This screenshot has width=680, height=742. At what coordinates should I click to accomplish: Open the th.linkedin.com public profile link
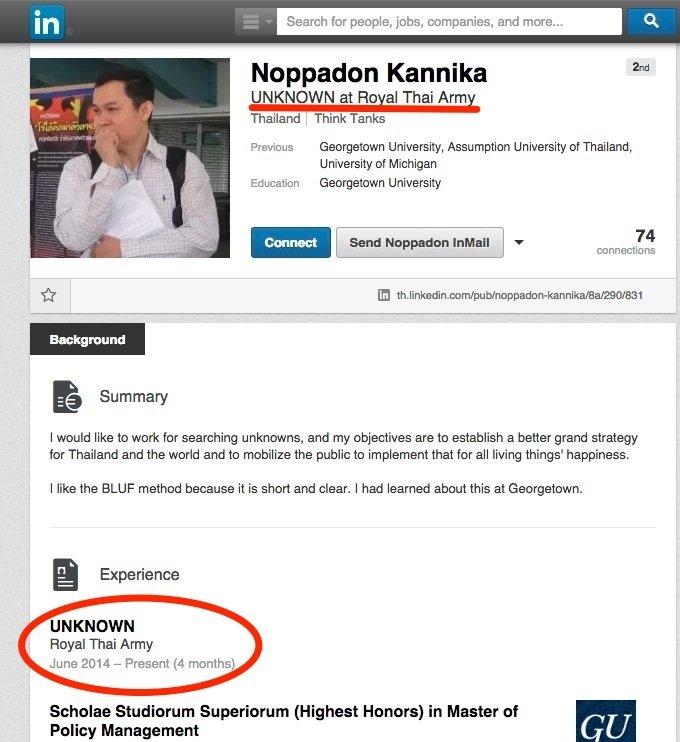pos(520,295)
